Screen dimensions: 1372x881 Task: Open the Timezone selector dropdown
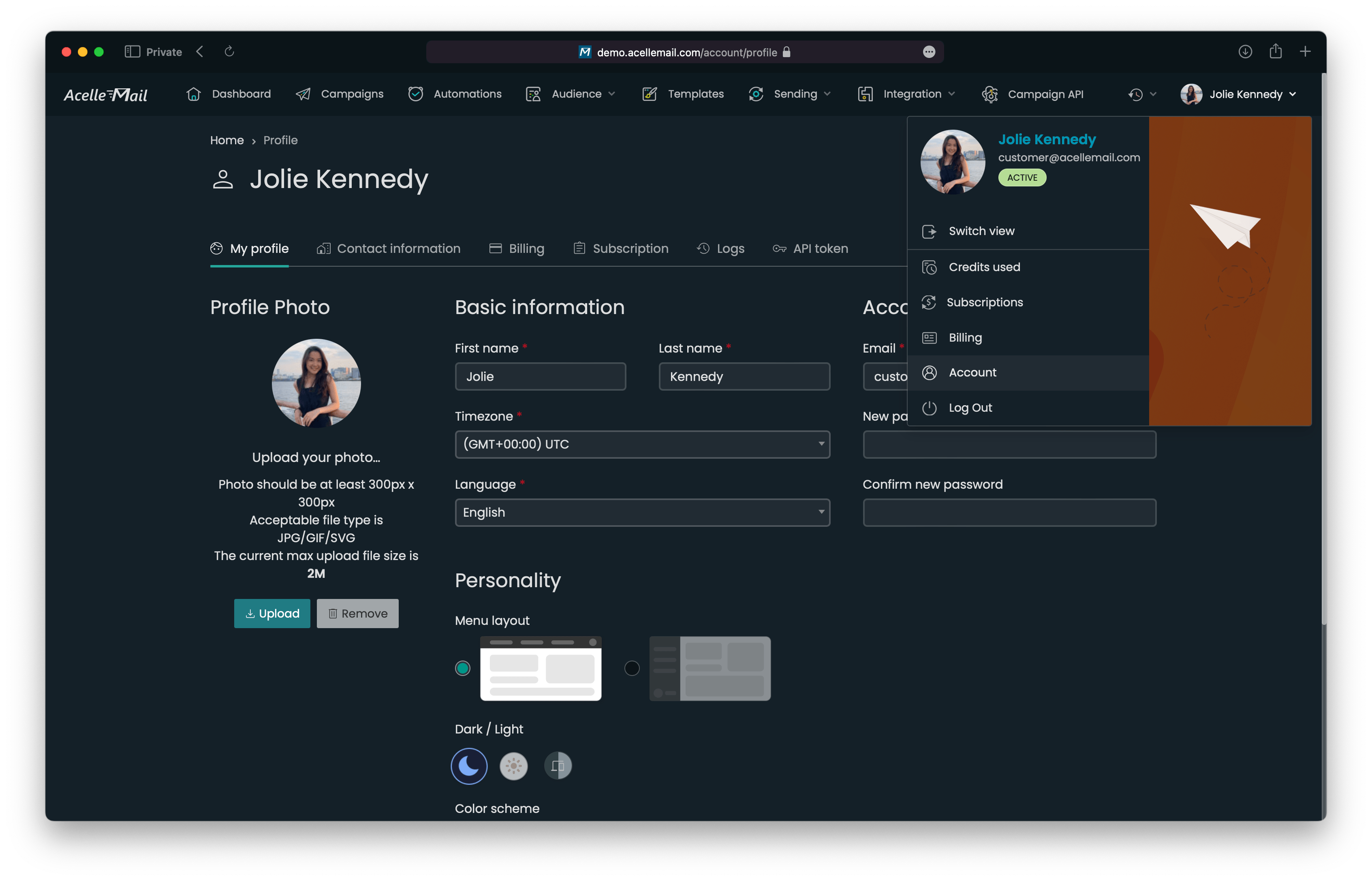coord(642,443)
